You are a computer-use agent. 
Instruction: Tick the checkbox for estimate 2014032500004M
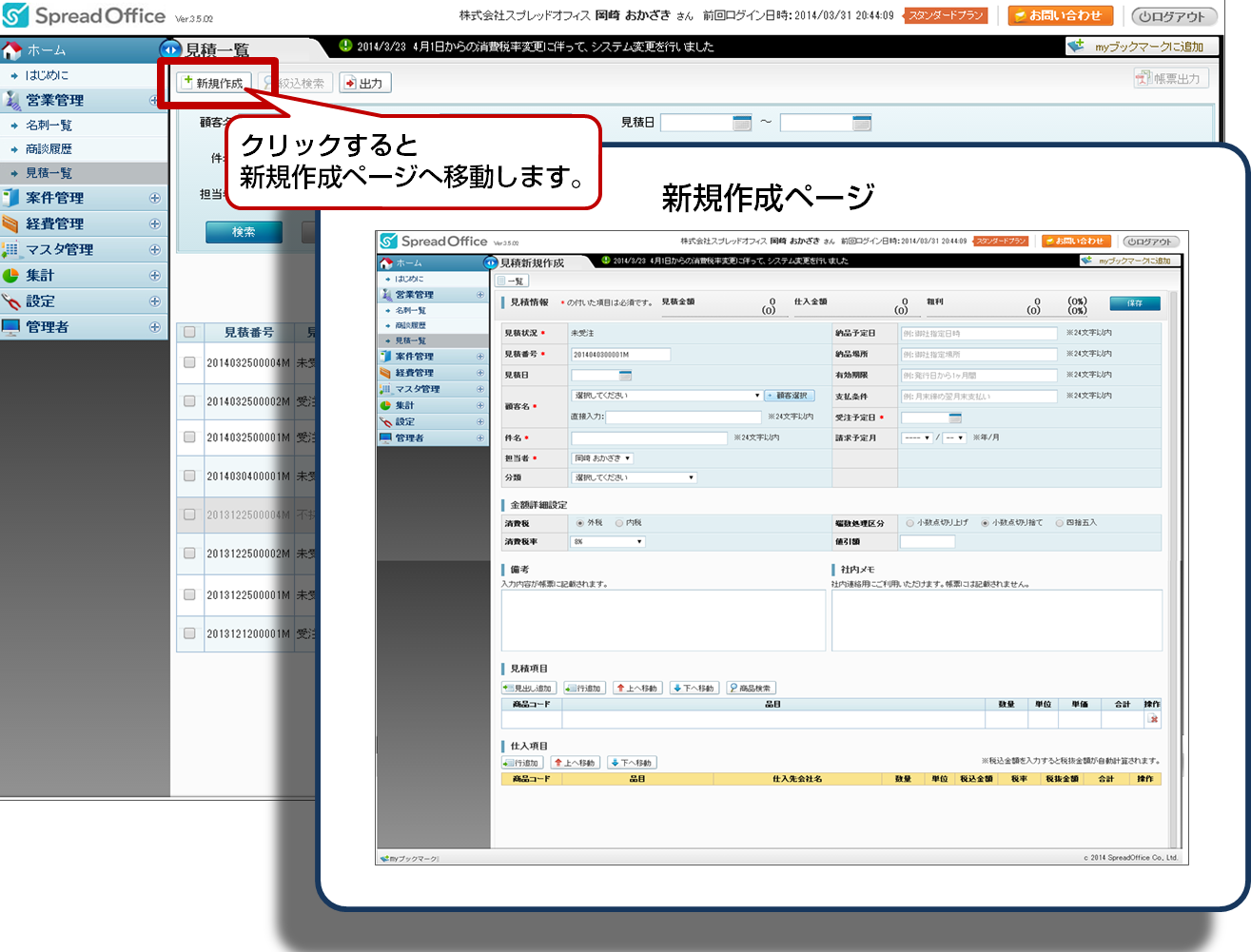[x=189, y=362]
